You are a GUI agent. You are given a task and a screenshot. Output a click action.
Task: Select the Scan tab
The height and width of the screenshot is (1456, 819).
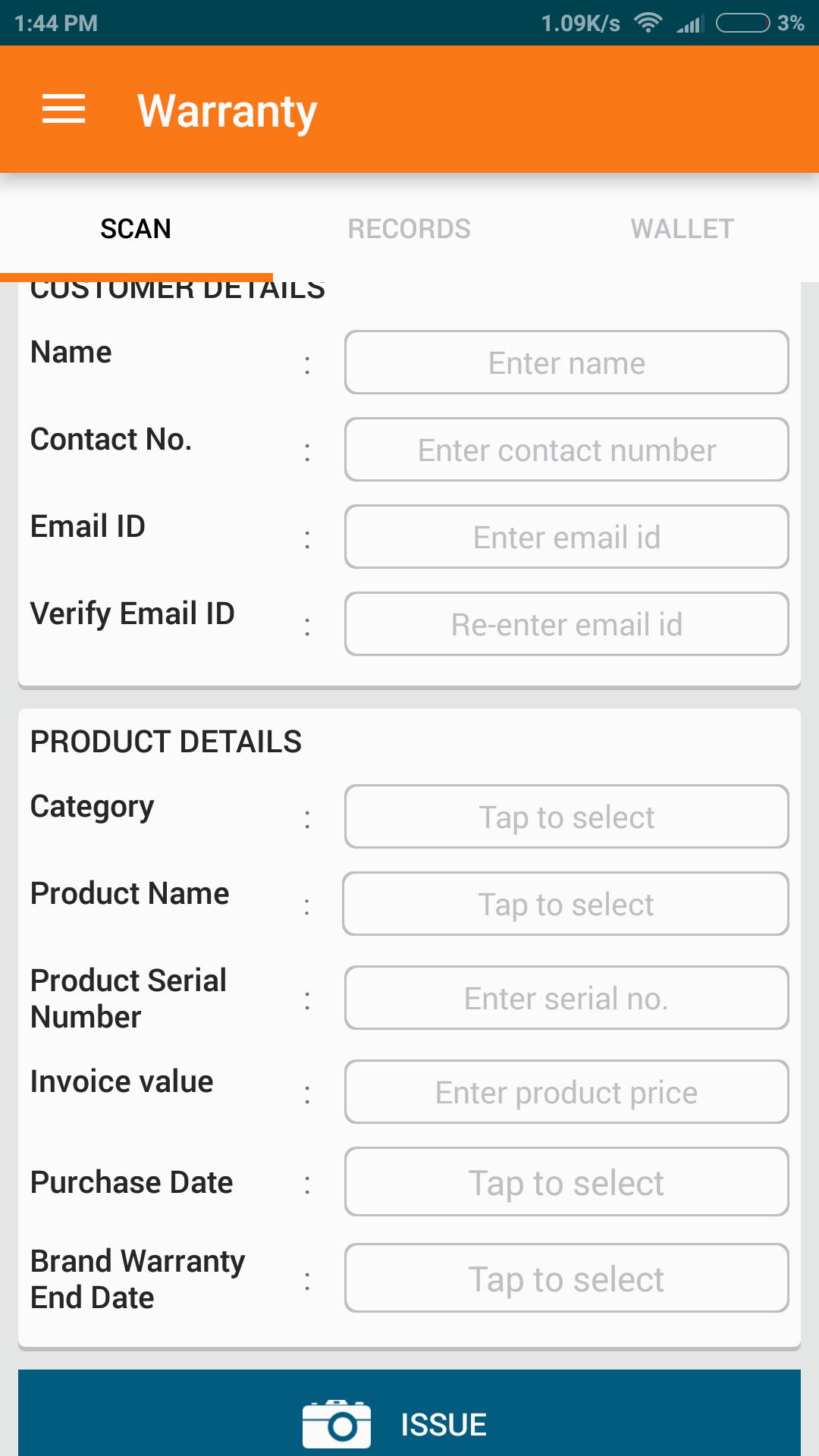[x=136, y=228]
